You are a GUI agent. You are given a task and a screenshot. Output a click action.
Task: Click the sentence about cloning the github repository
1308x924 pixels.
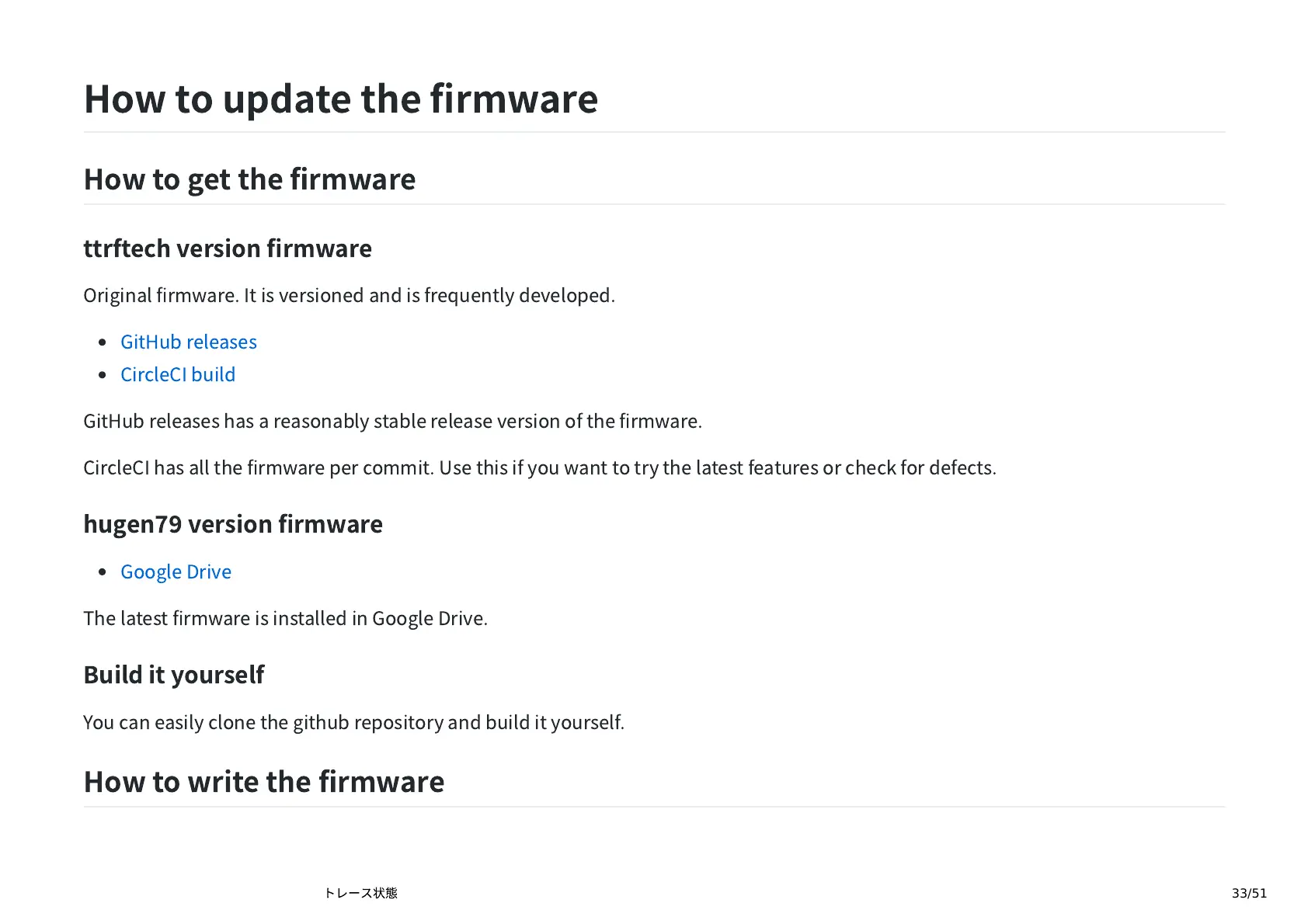tap(353, 723)
